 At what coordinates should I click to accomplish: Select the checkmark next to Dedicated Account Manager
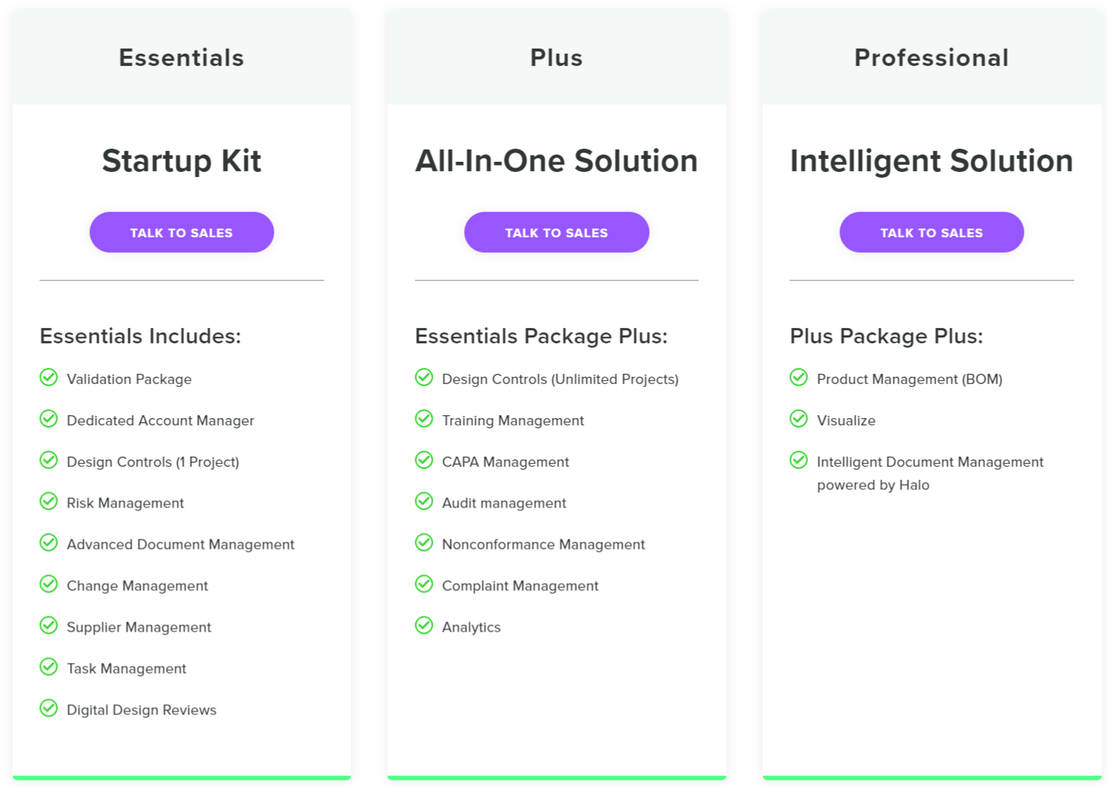49,420
